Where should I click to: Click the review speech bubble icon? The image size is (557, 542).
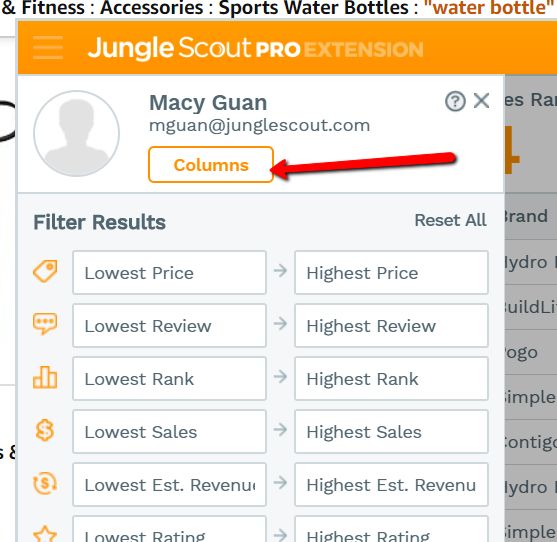tap(45, 324)
